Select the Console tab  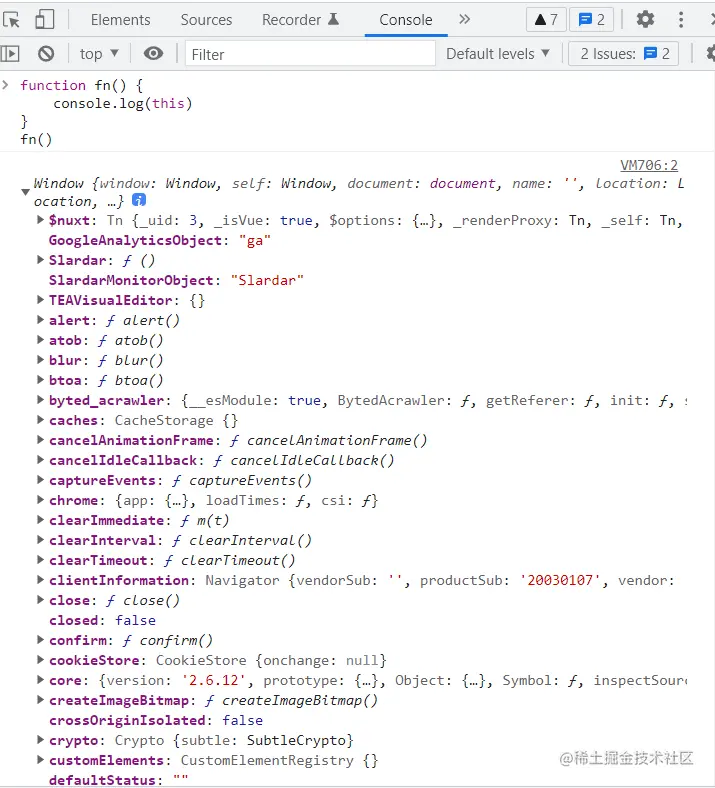pyautogui.click(x=405, y=20)
